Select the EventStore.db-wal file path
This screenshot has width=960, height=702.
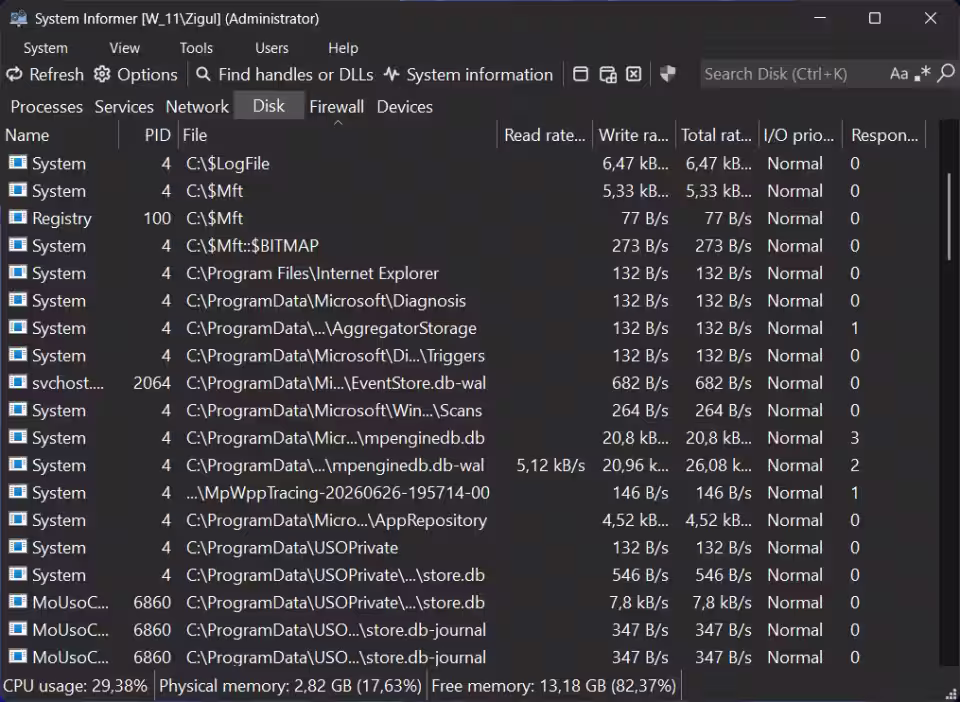336,383
